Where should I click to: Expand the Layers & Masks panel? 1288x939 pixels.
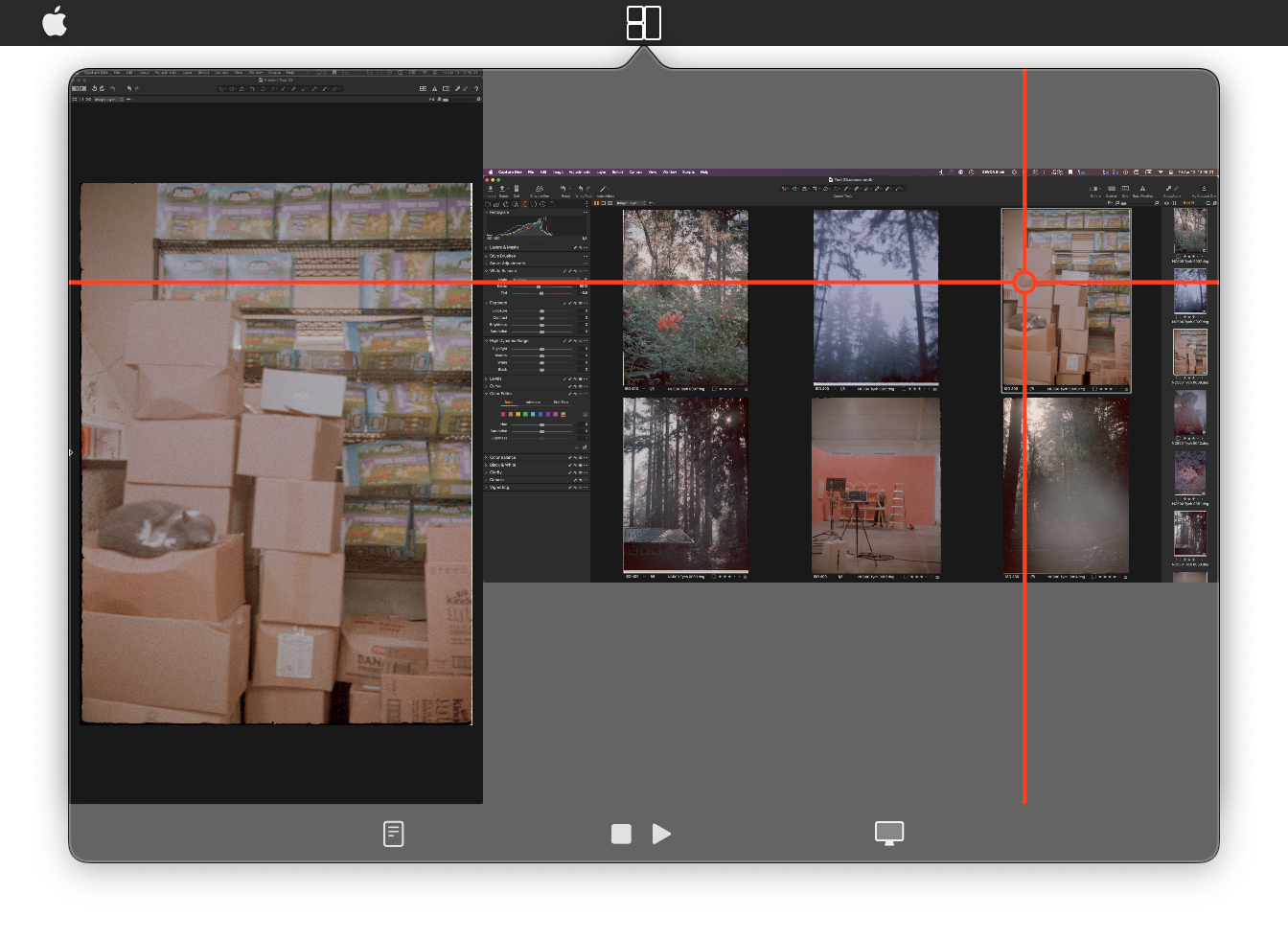[x=504, y=247]
